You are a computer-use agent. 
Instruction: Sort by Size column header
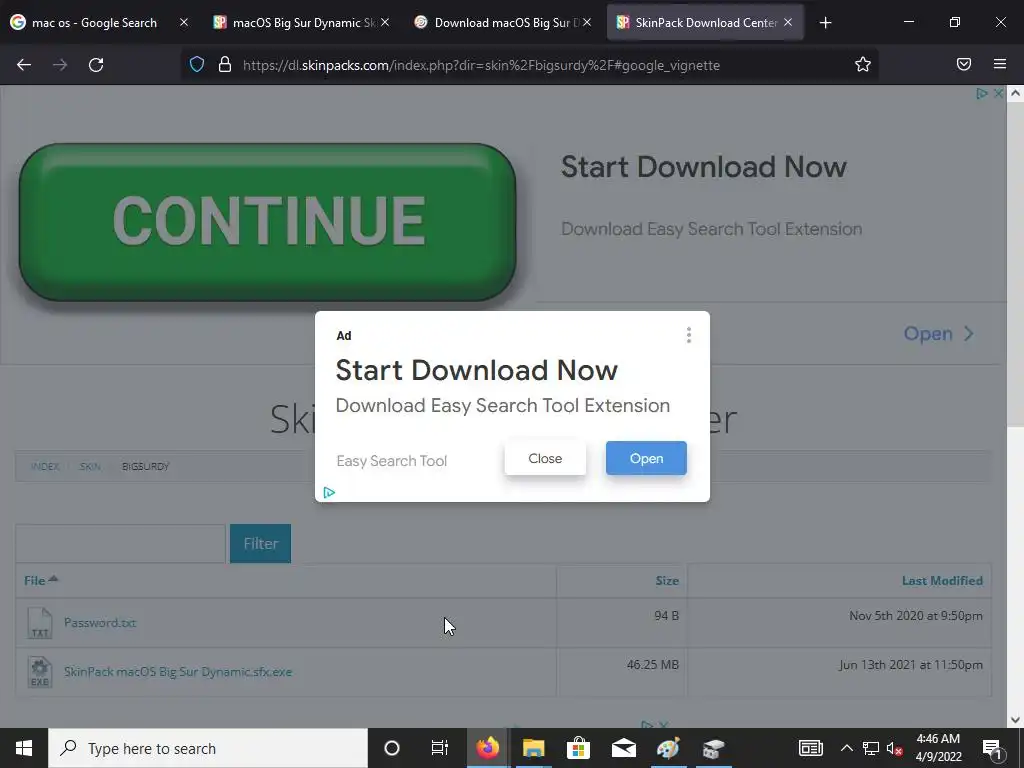coord(667,581)
